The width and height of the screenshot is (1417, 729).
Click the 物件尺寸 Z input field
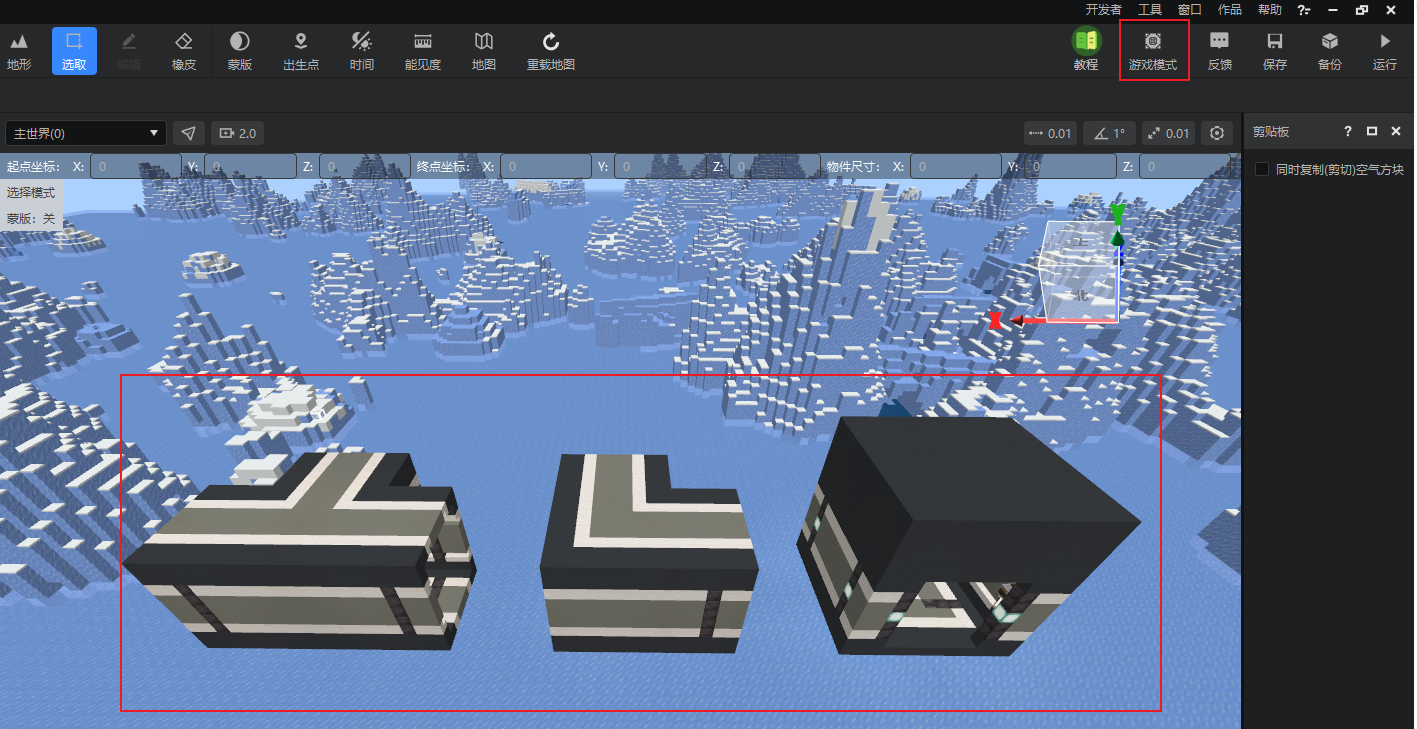(x=1185, y=166)
